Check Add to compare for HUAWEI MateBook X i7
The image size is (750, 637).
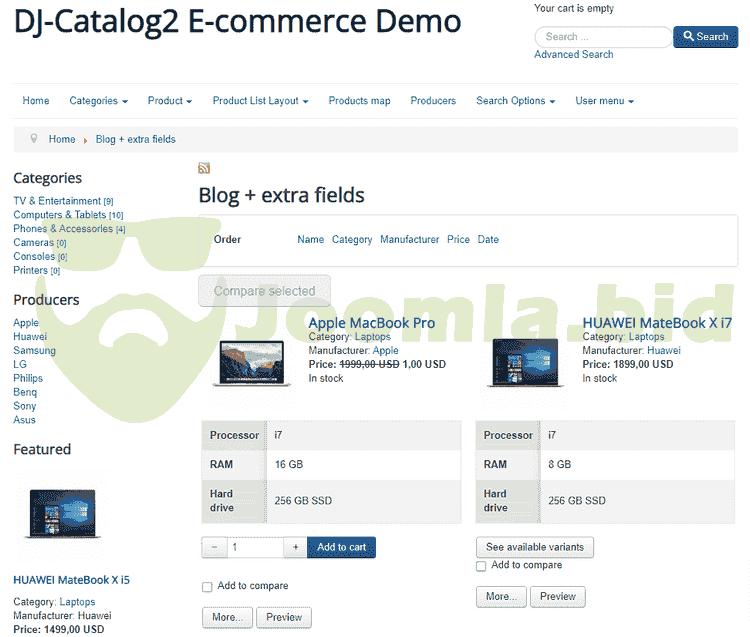click(x=481, y=566)
